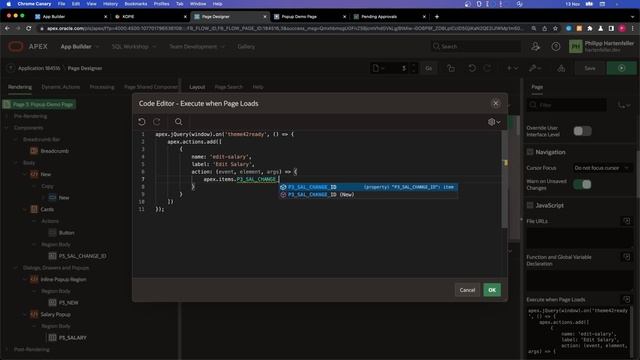
Task: Expand the Pre-Rendering tree node
Action: click(7, 116)
